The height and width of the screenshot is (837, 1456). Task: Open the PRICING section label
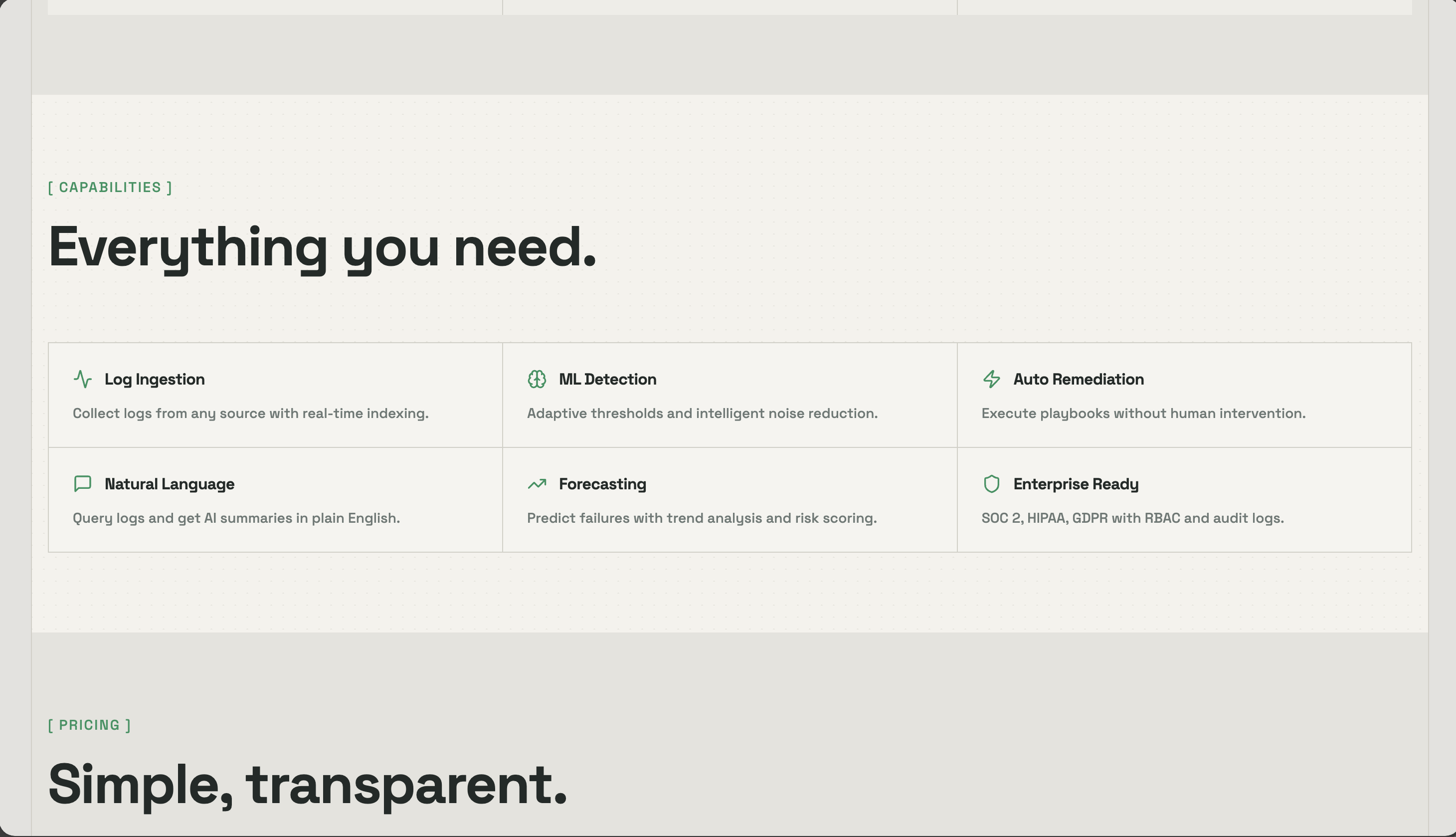90,724
